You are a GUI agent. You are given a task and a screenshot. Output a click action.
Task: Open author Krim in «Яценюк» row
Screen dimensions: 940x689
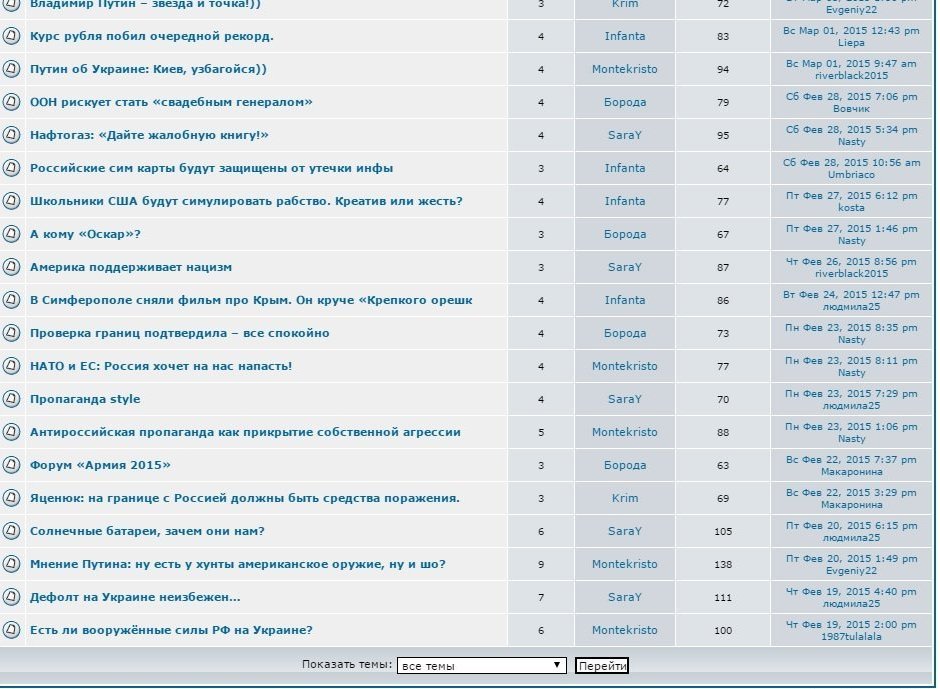(x=625, y=498)
